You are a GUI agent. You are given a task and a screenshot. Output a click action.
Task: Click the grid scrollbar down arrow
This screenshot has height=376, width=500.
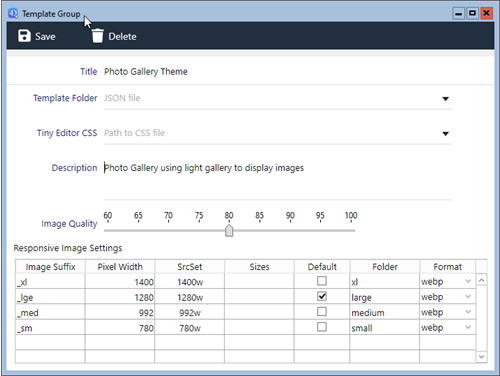click(481, 357)
